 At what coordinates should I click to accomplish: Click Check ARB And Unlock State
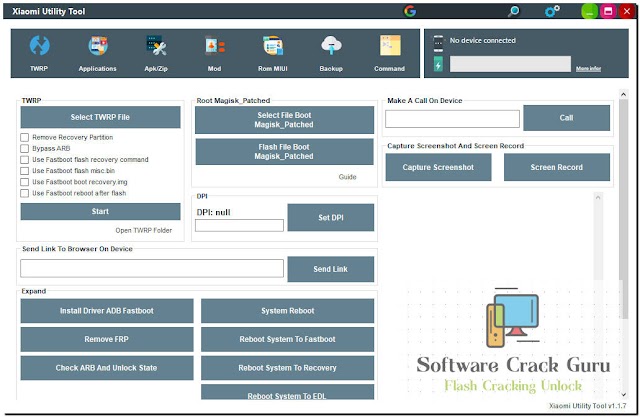click(107, 368)
